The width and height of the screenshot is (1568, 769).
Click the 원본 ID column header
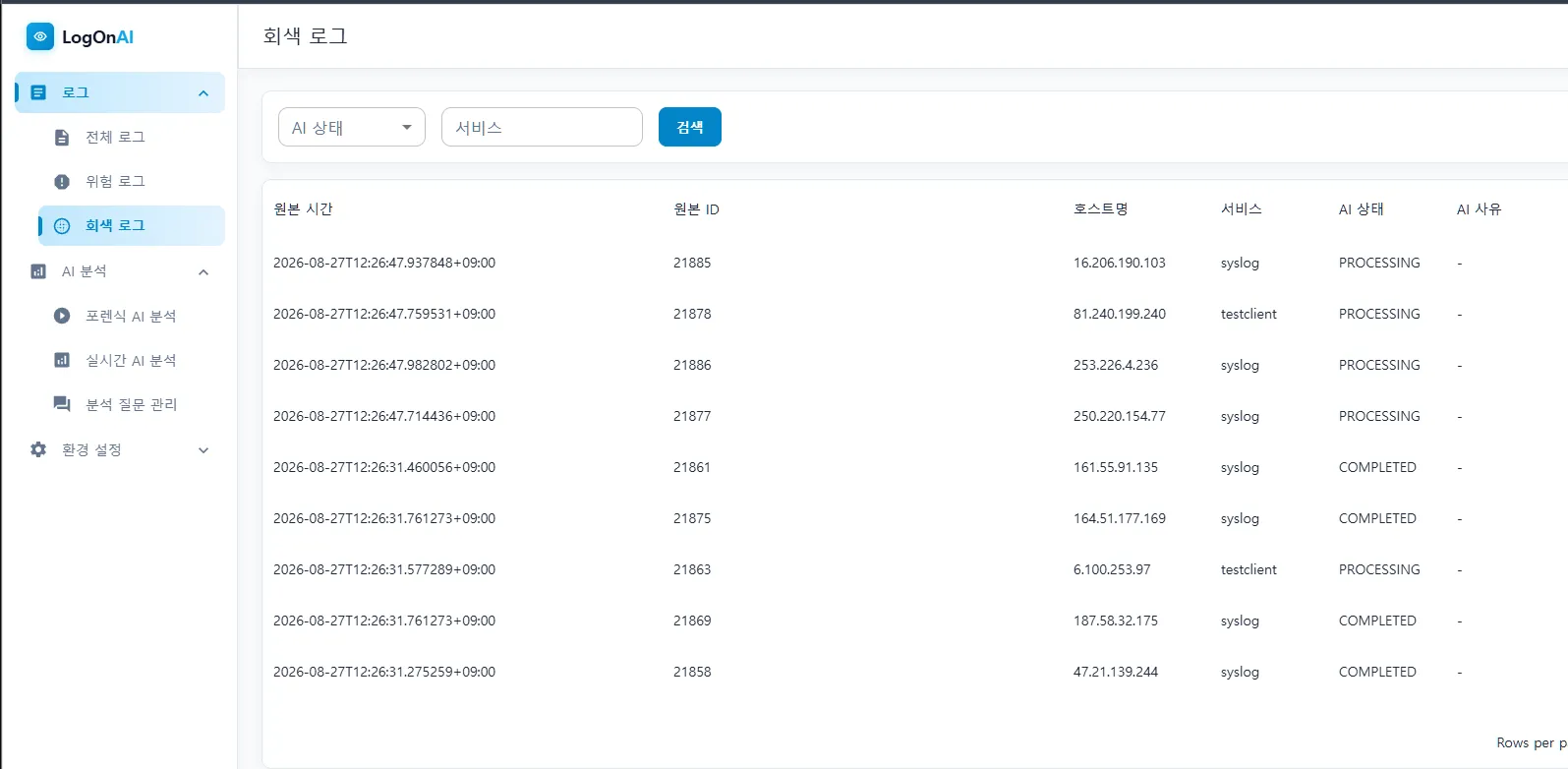[696, 208]
